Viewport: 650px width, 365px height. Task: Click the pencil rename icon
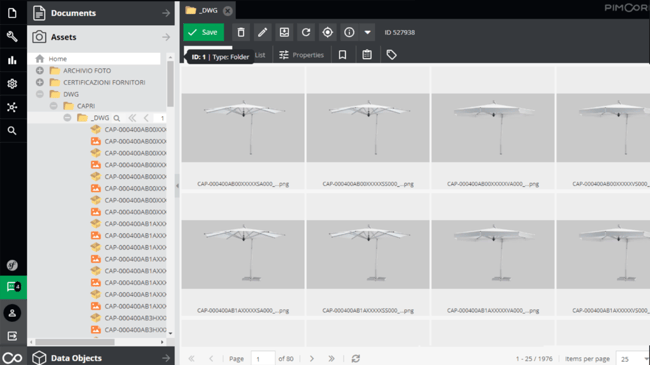262,32
